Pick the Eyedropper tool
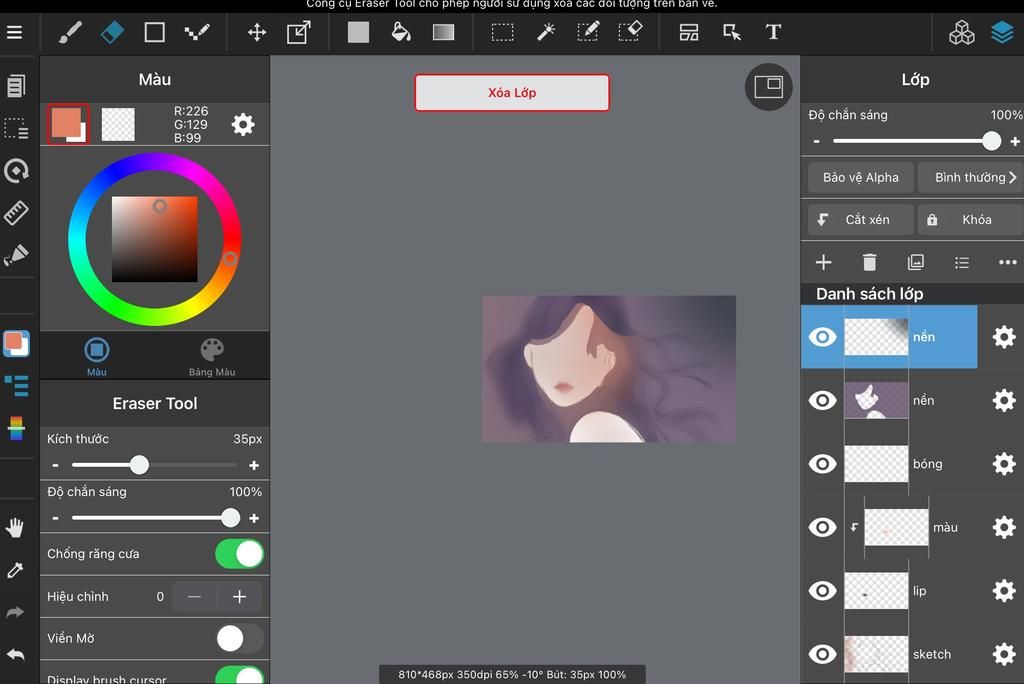 pyautogui.click(x=15, y=570)
